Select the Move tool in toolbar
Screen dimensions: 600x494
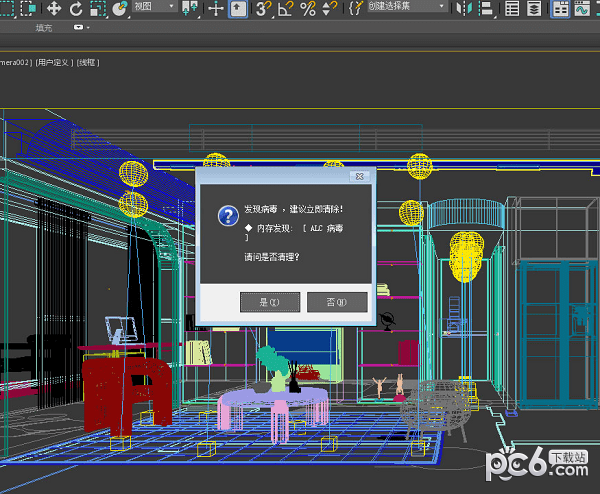tap(54, 9)
